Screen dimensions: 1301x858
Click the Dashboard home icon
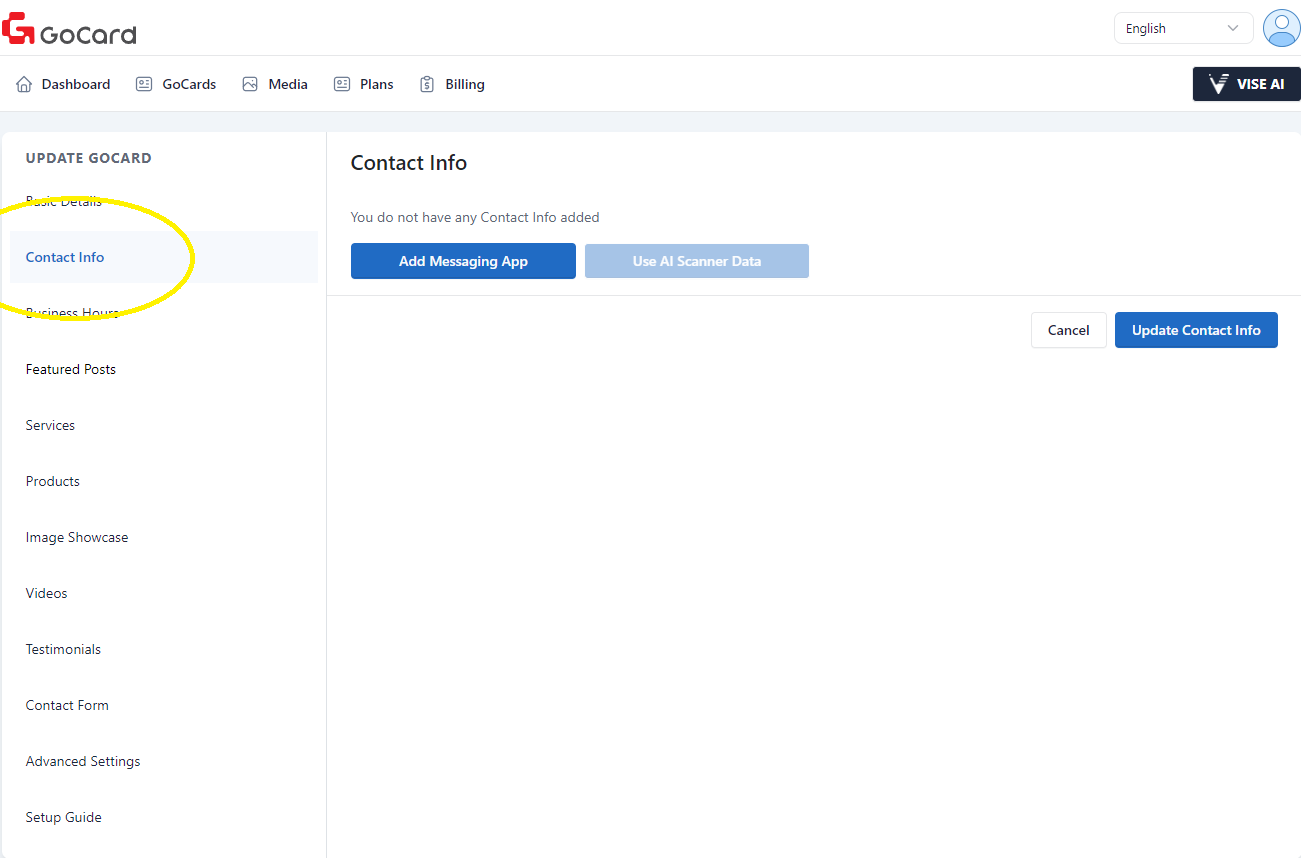[24, 84]
